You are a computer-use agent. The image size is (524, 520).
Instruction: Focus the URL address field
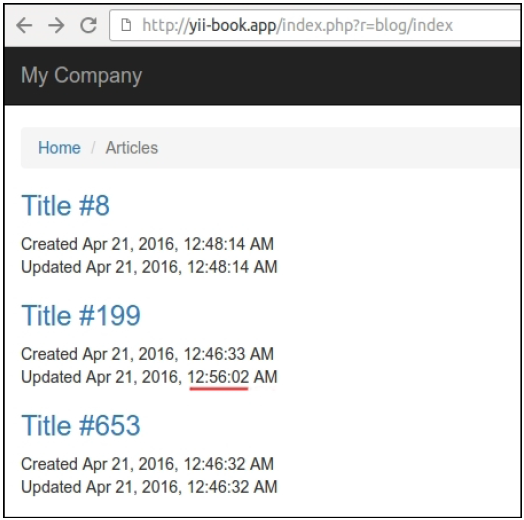coord(315,25)
